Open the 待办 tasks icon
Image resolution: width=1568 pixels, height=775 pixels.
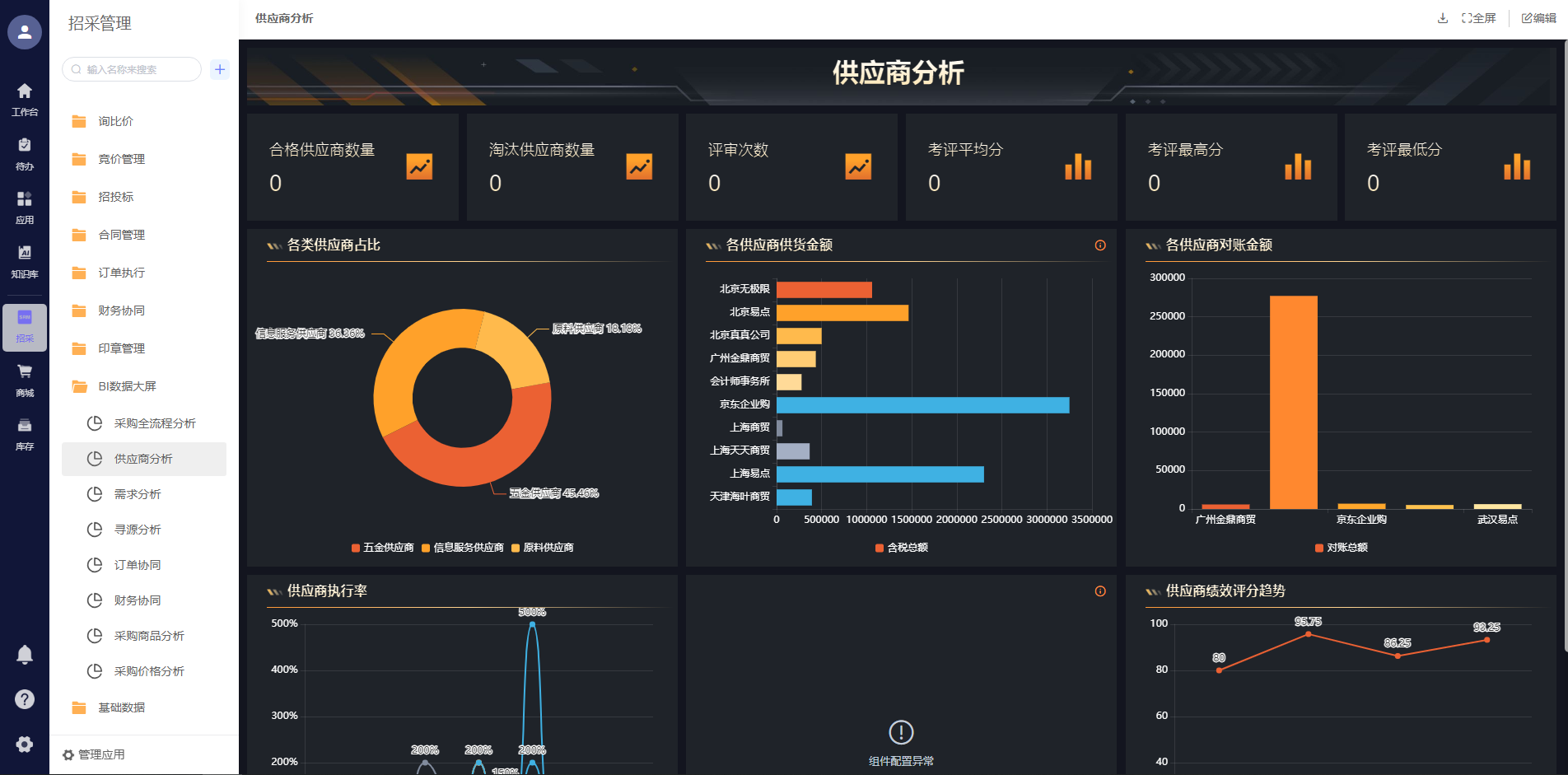(x=25, y=153)
